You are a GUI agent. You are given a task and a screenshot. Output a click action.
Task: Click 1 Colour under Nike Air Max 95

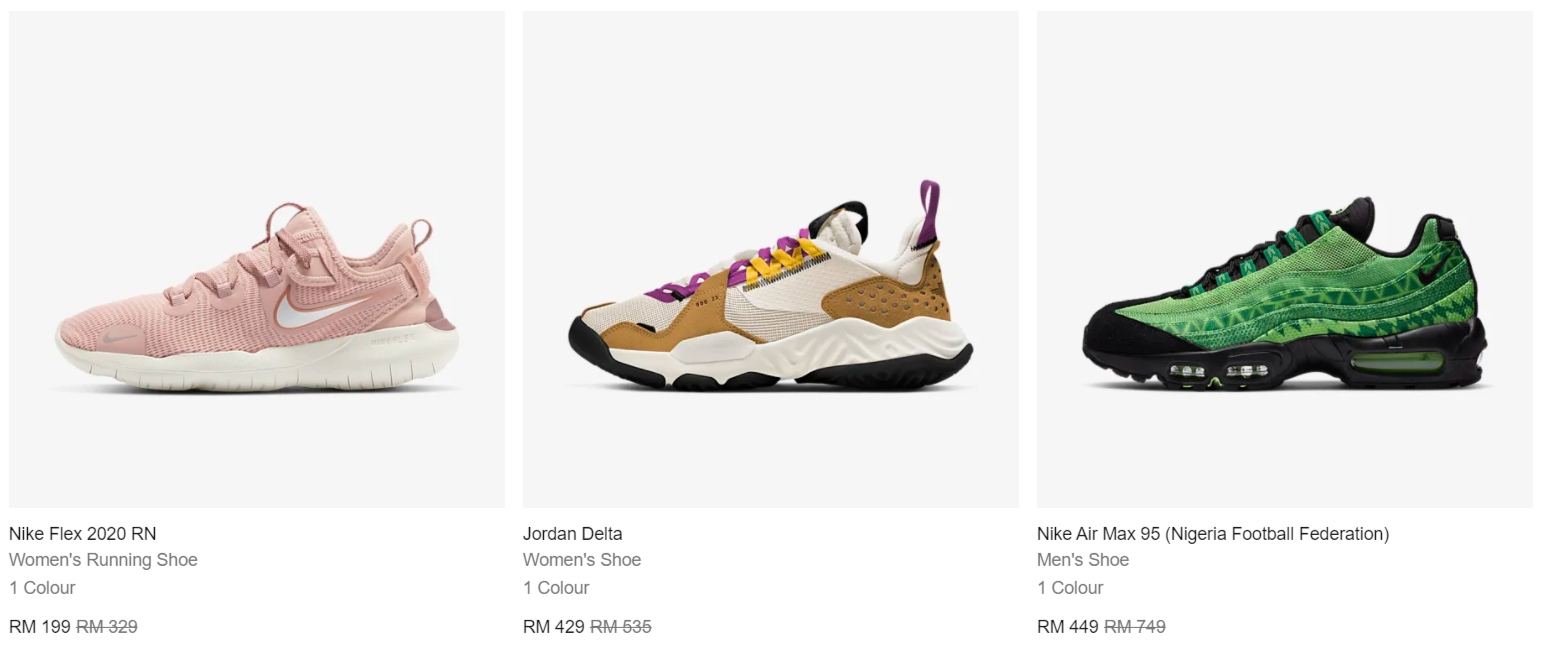coord(1070,588)
